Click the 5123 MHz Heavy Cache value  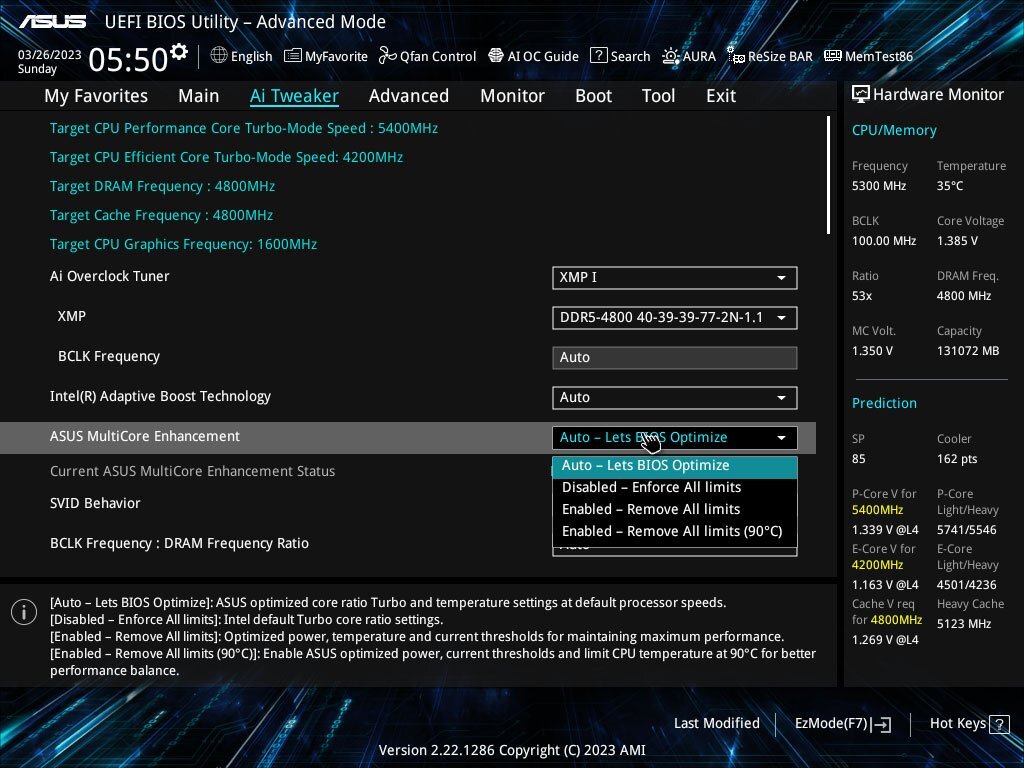(x=964, y=624)
